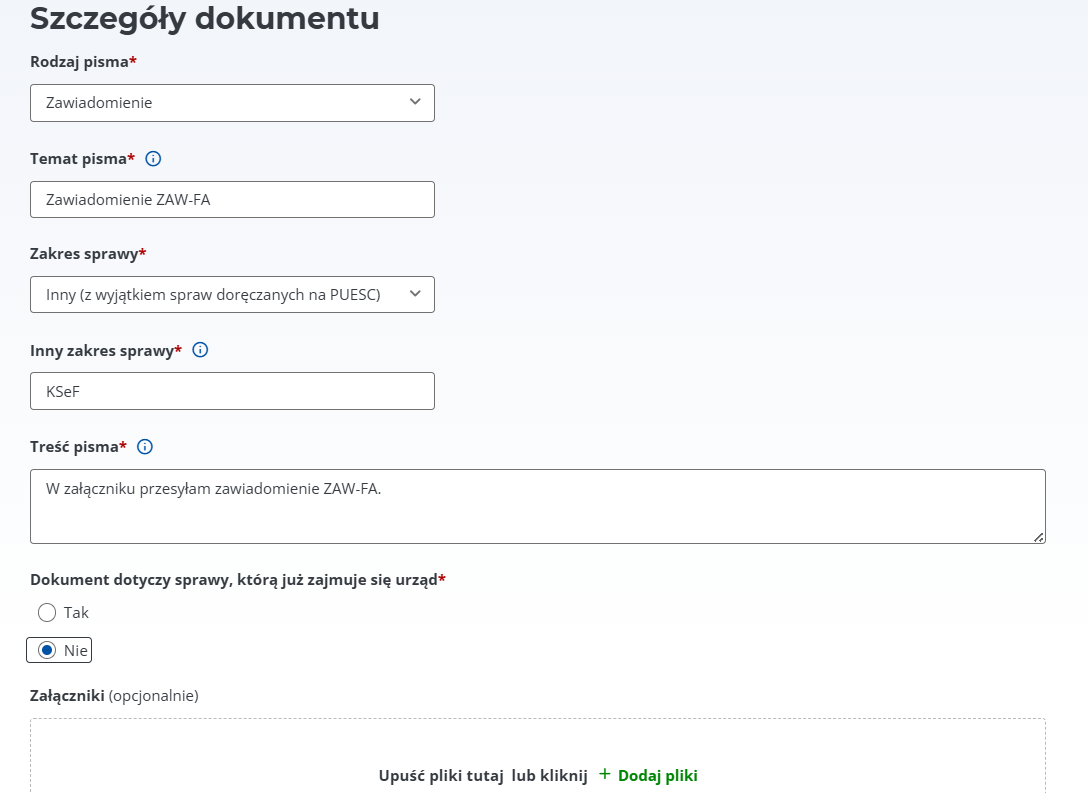
Task: Select the Nie radio button
Action: tap(46, 651)
